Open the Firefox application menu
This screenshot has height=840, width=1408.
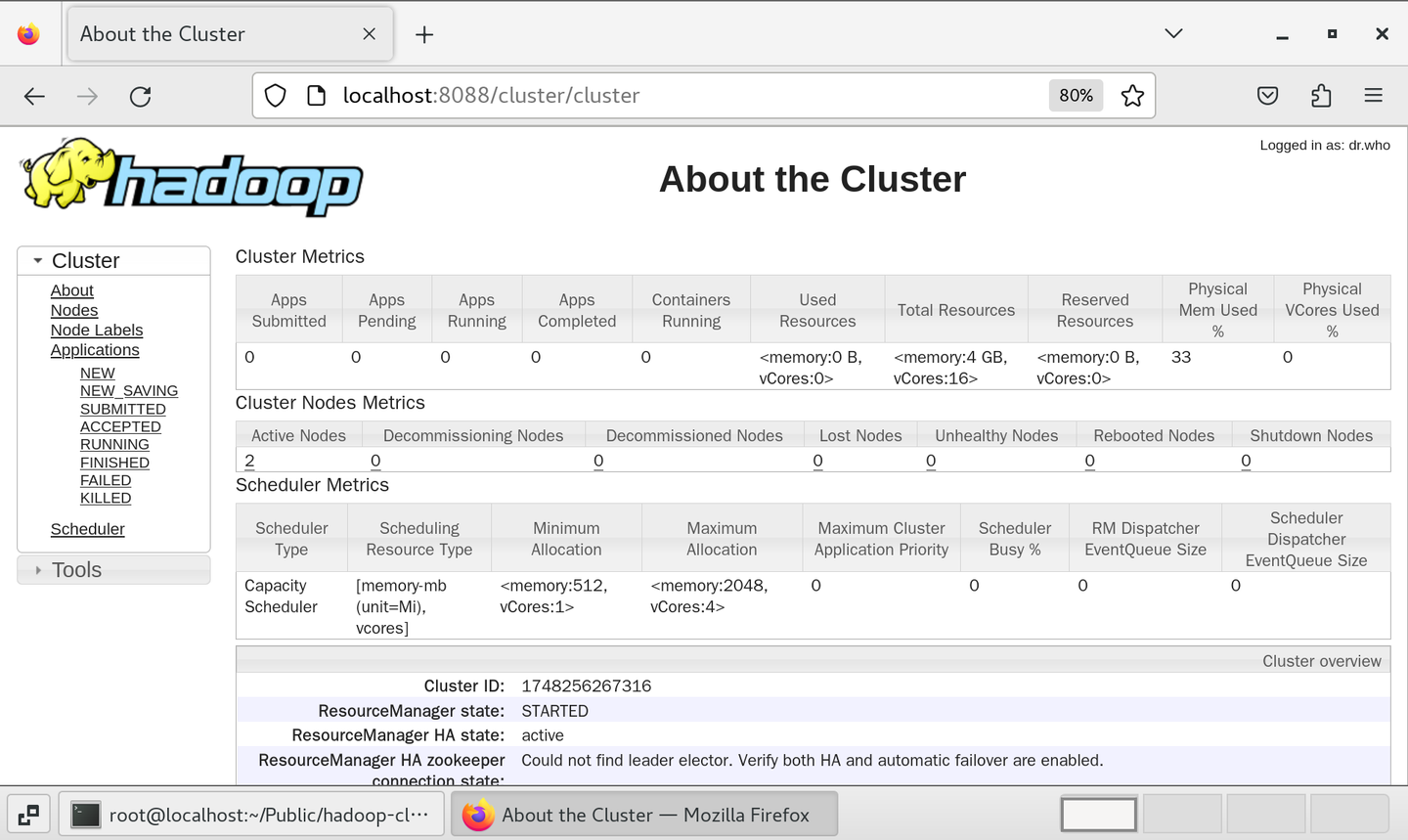[1374, 95]
